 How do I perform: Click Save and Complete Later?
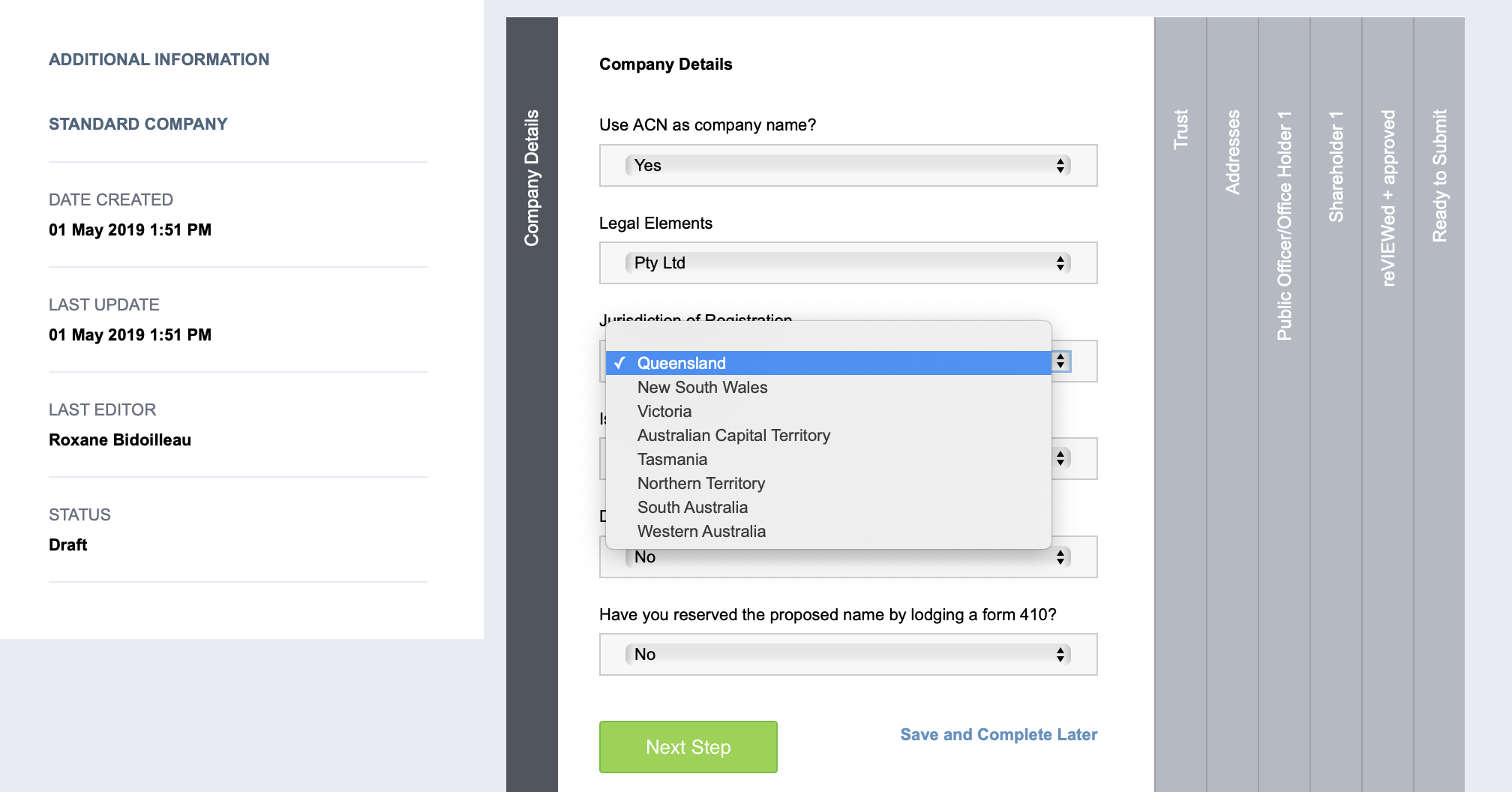998,734
